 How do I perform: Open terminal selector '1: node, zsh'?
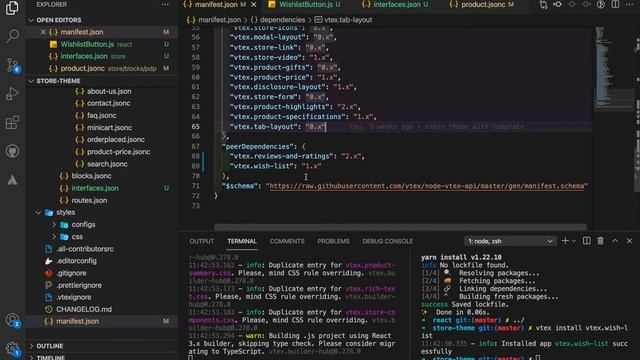click(510, 241)
